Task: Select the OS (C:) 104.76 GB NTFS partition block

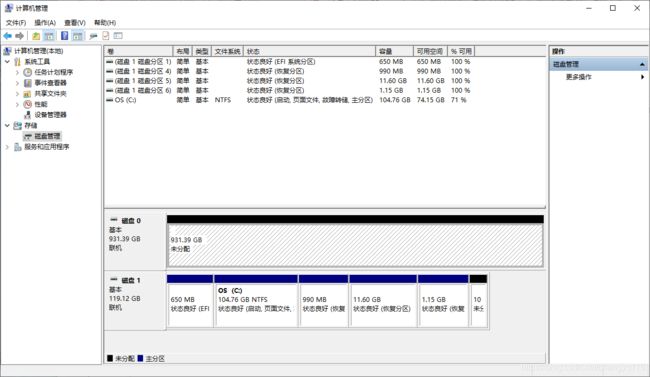Action: (x=256, y=305)
